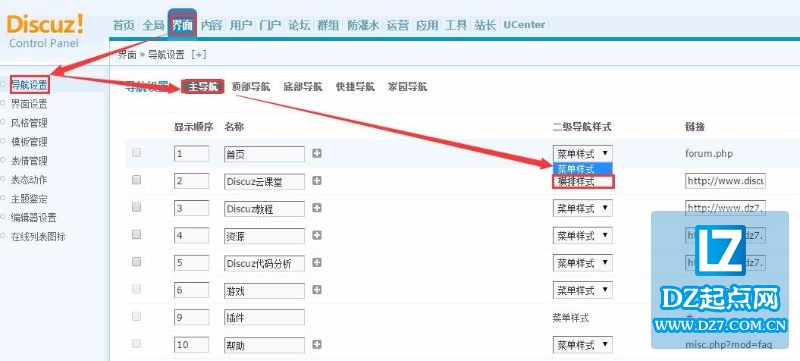The image size is (800, 361).
Task: Switch to 快捷导航 tab
Action: coord(355,87)
